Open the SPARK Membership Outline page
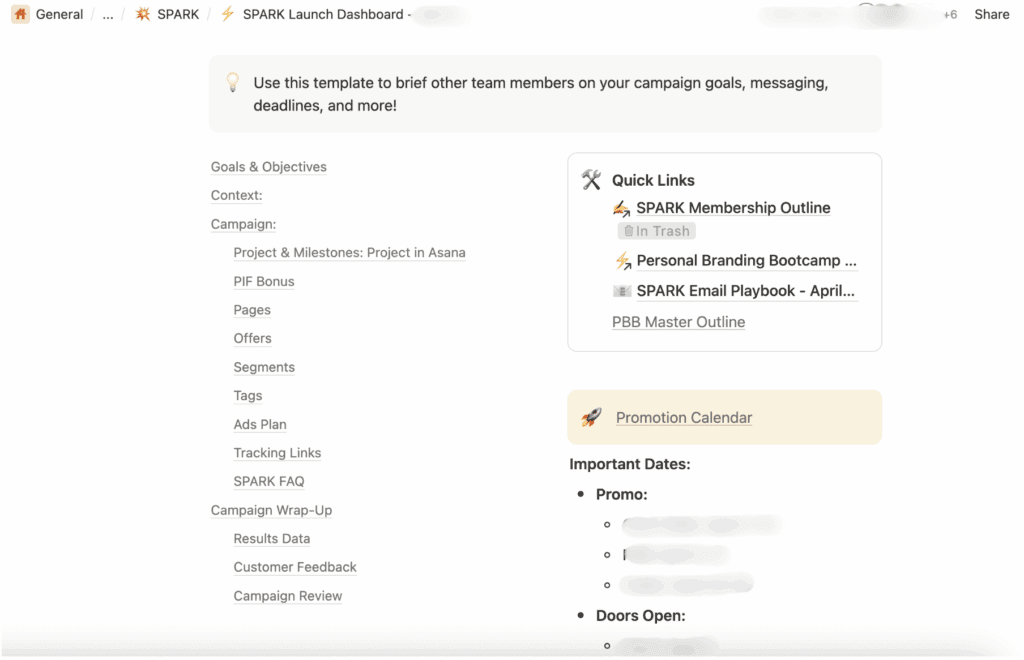 [733, 208]
